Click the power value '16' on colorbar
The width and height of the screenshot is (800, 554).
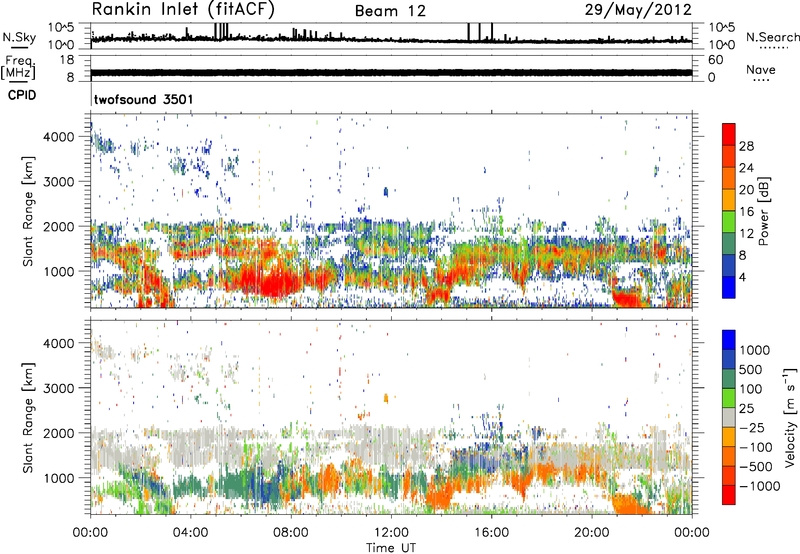coord(746,212)
